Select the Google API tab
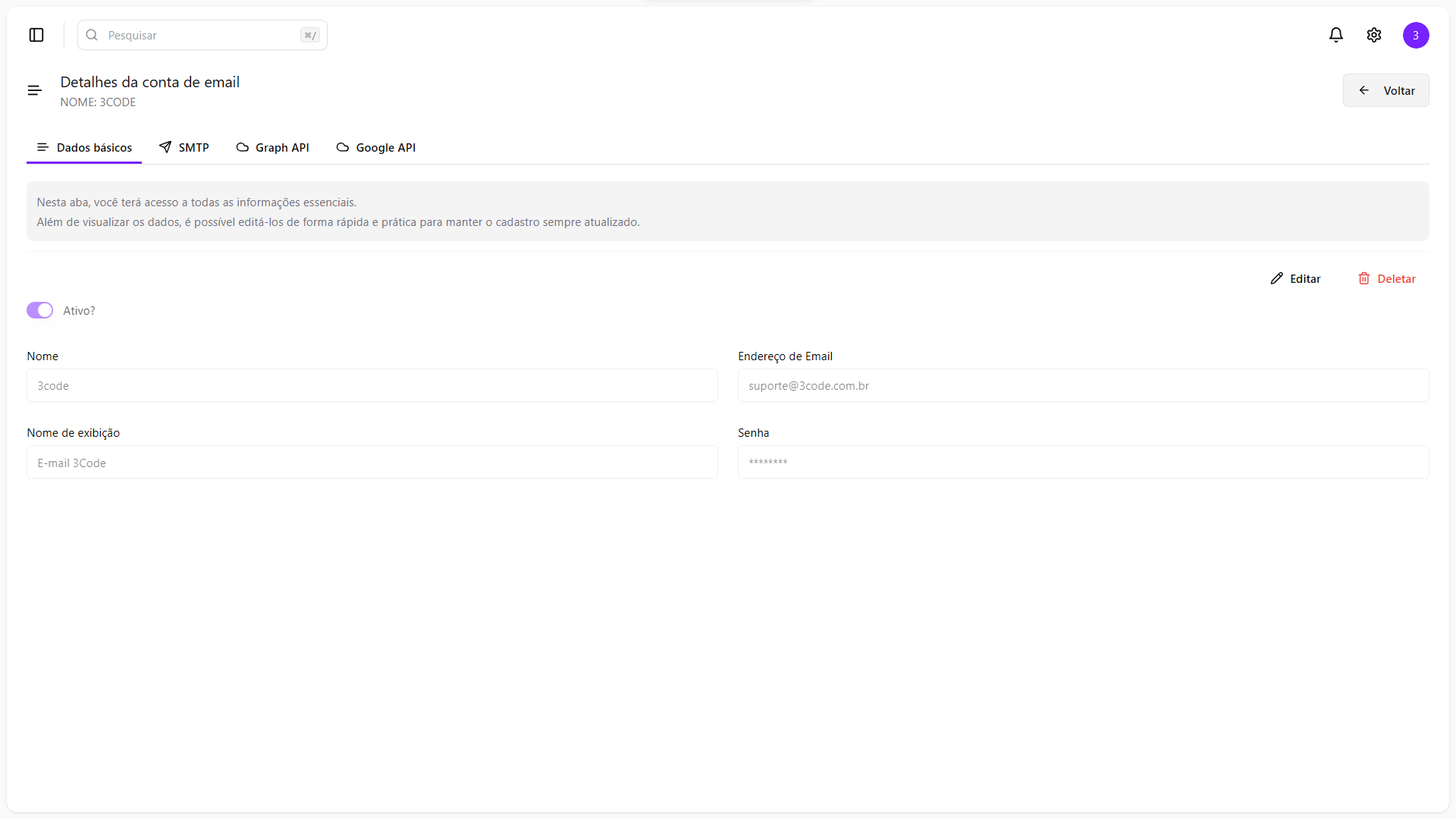Image resolution: width=1456 pixels, height=819 pixels. (376, 147)
